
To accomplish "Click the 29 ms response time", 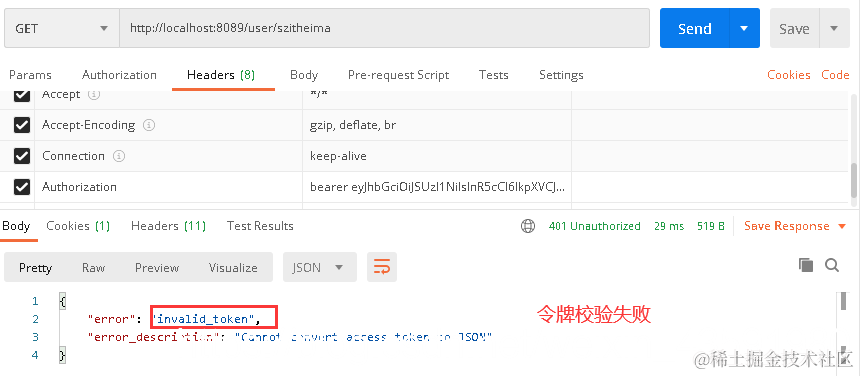I will pyautogui.click(x=669, y=226).
